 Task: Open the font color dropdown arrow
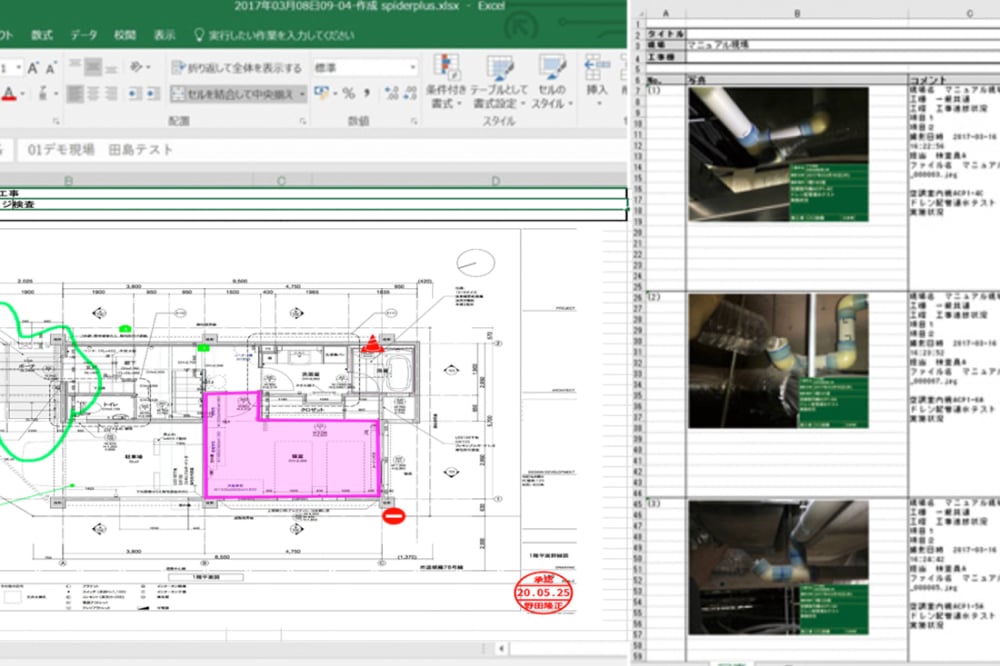[23, 94]
